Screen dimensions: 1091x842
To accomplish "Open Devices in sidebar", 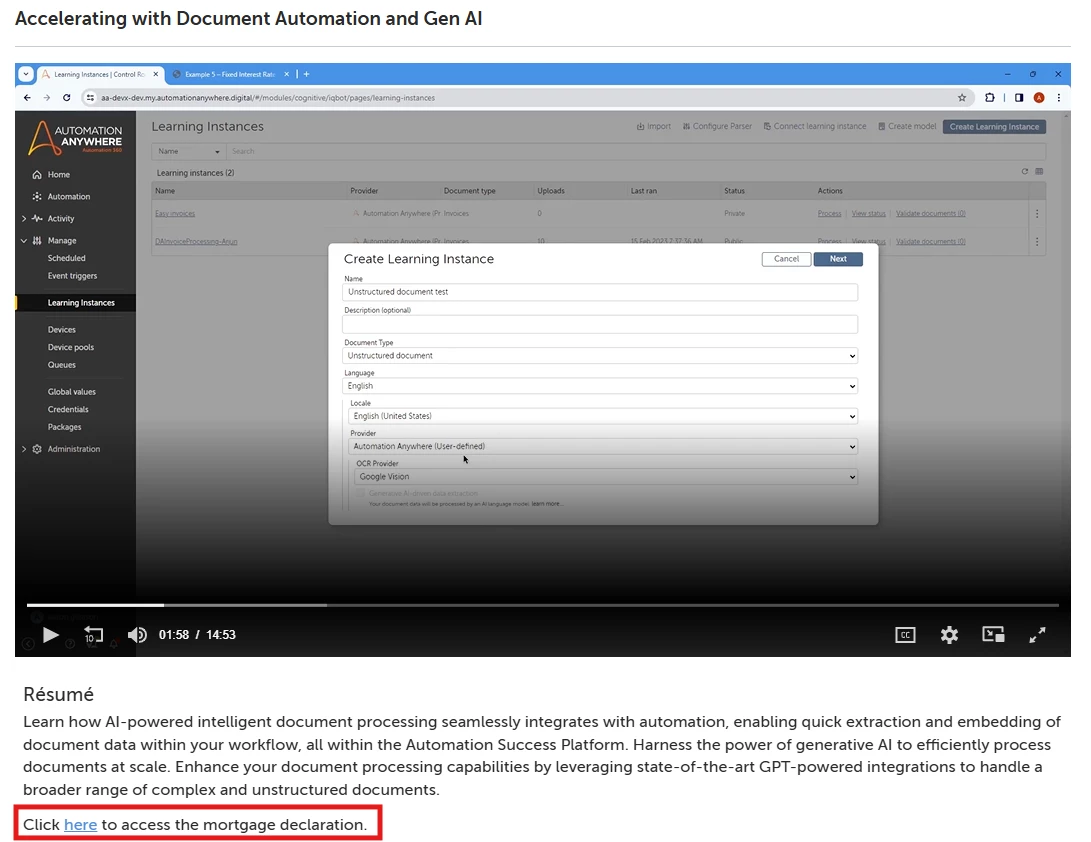I will [x=61, y=330].
